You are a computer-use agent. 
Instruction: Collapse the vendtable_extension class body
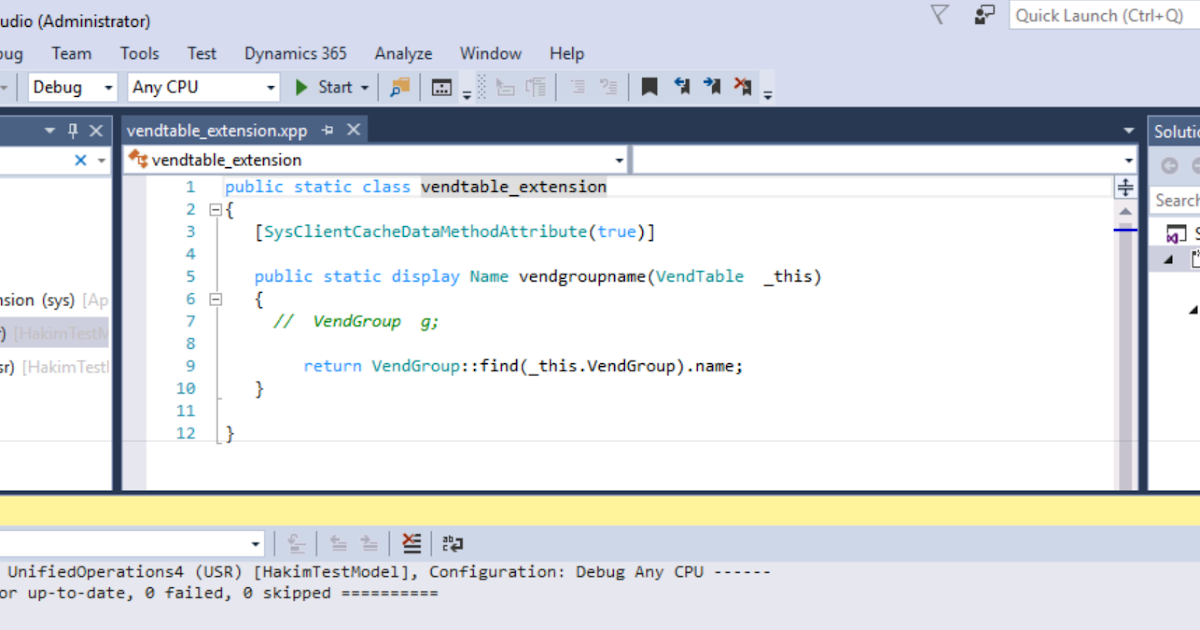click(x=215, y=209)
